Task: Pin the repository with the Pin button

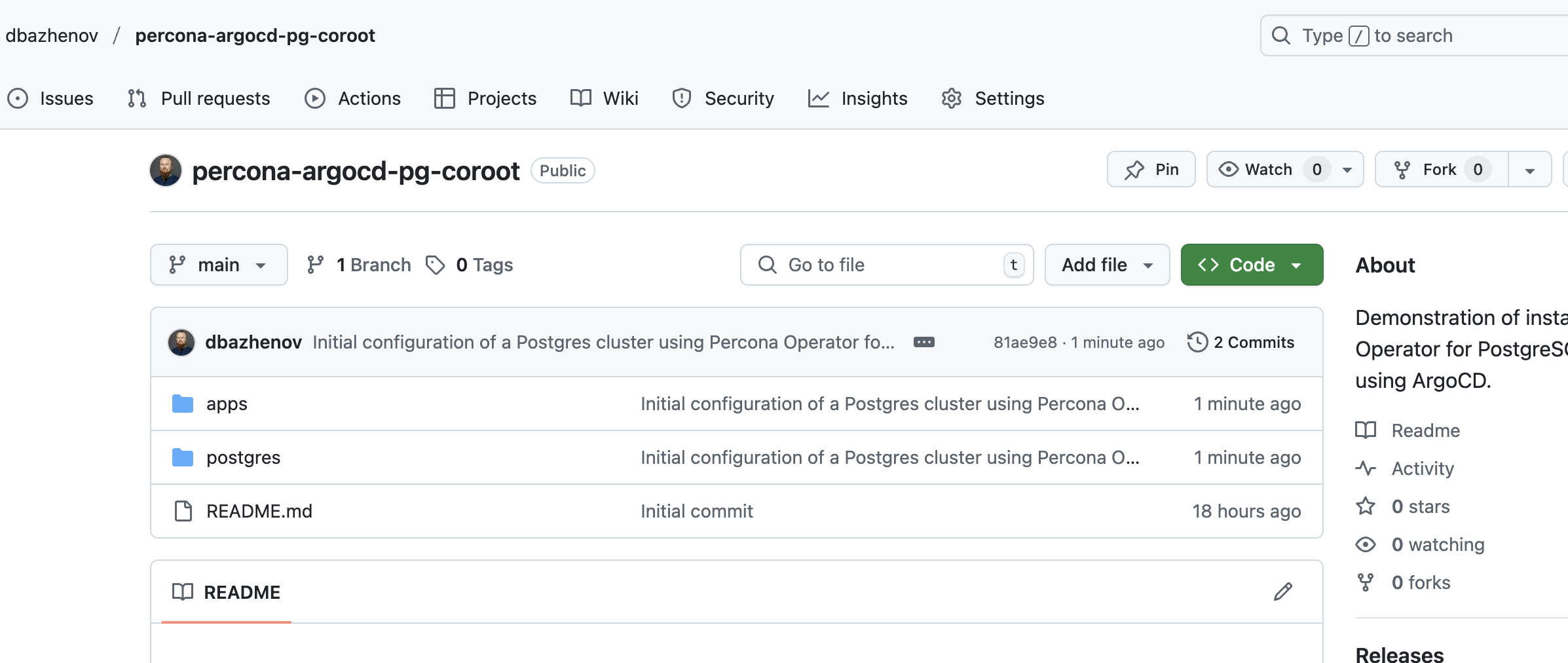Action: [x=1151, y=170]
